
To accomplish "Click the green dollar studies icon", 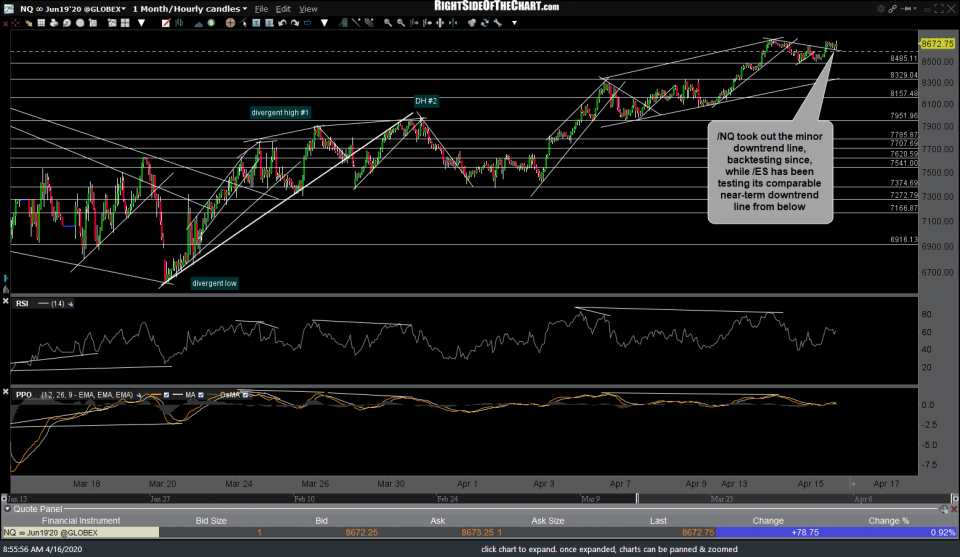I will [x=211, y=23].
